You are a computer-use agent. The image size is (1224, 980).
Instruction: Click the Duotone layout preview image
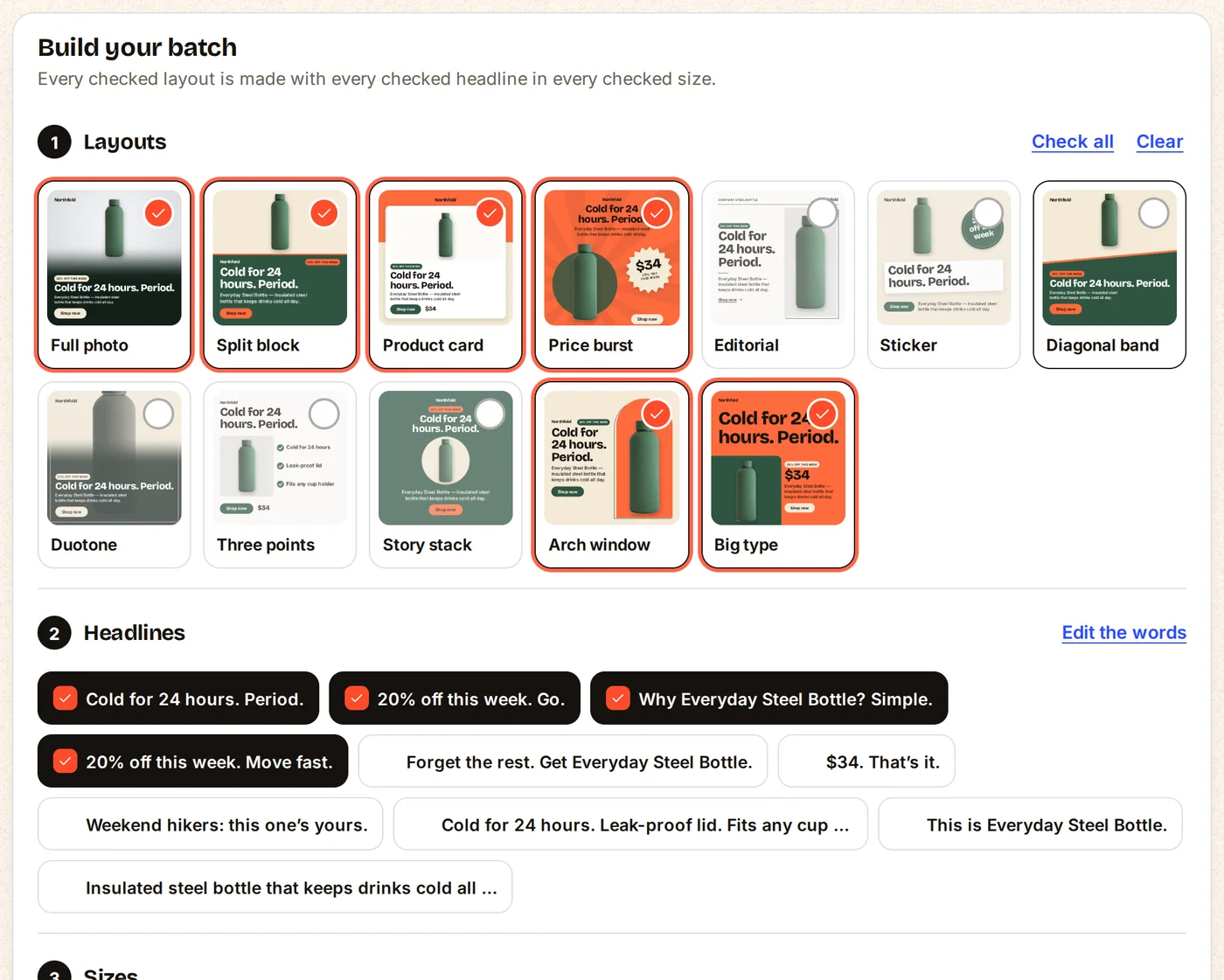pyautogui.click(x=115, y=458)
